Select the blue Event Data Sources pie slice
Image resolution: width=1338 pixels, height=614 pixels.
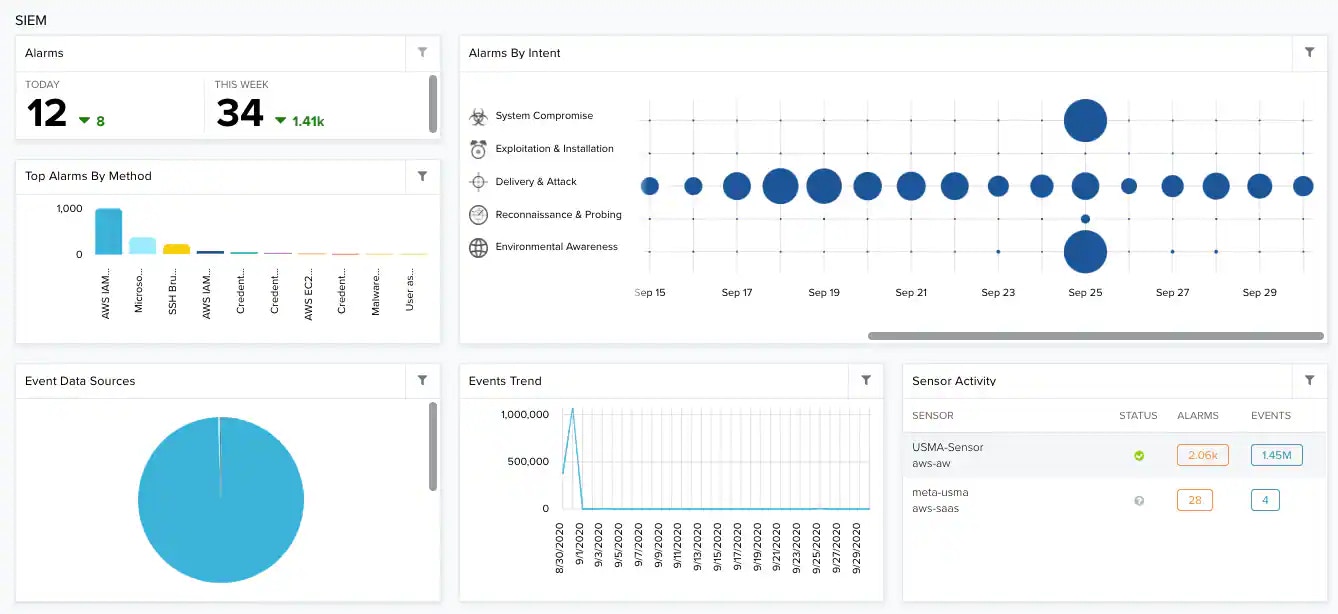point(220,500)
